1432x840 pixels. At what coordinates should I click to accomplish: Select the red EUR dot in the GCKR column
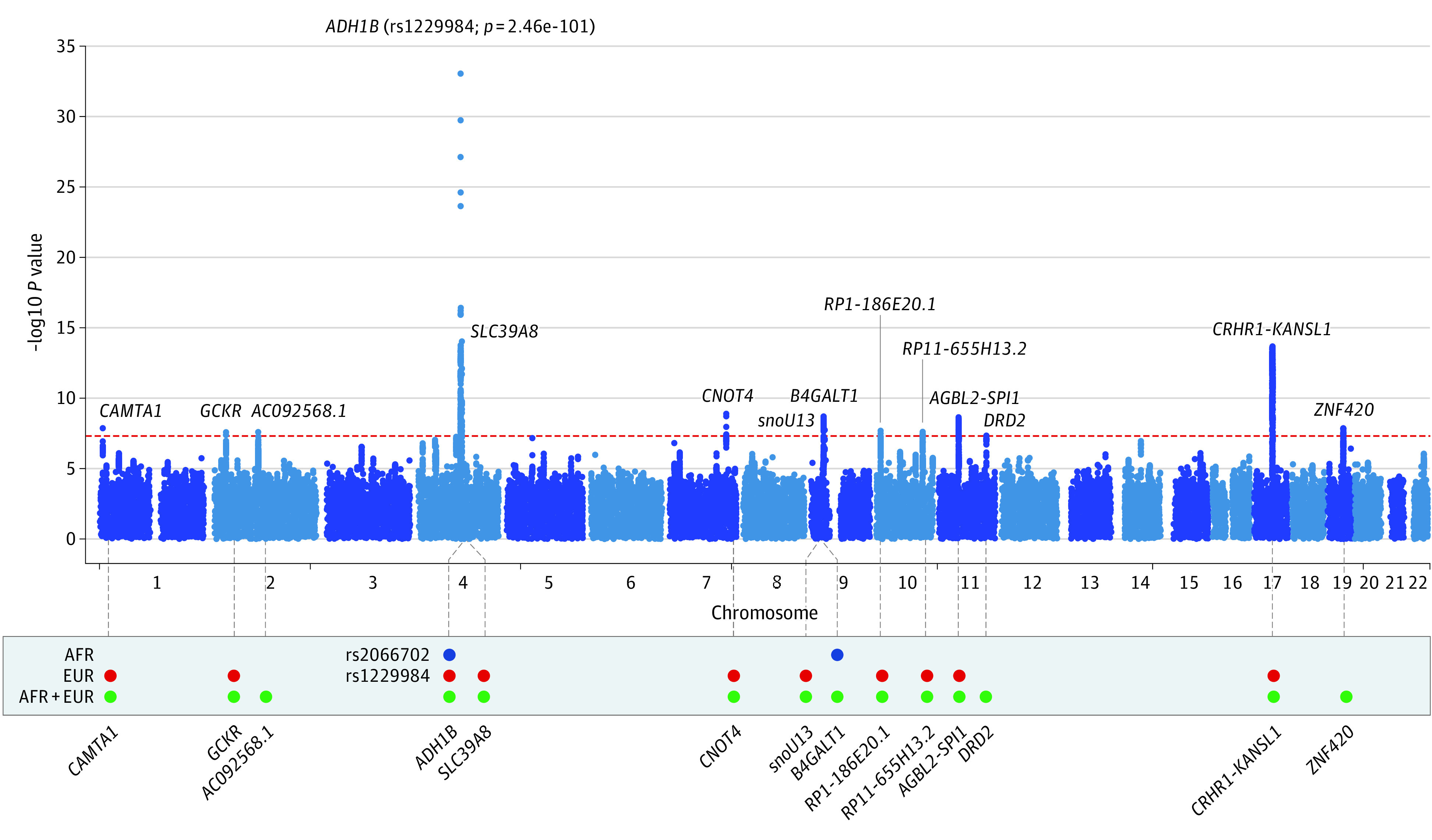(x=234, y=676)
